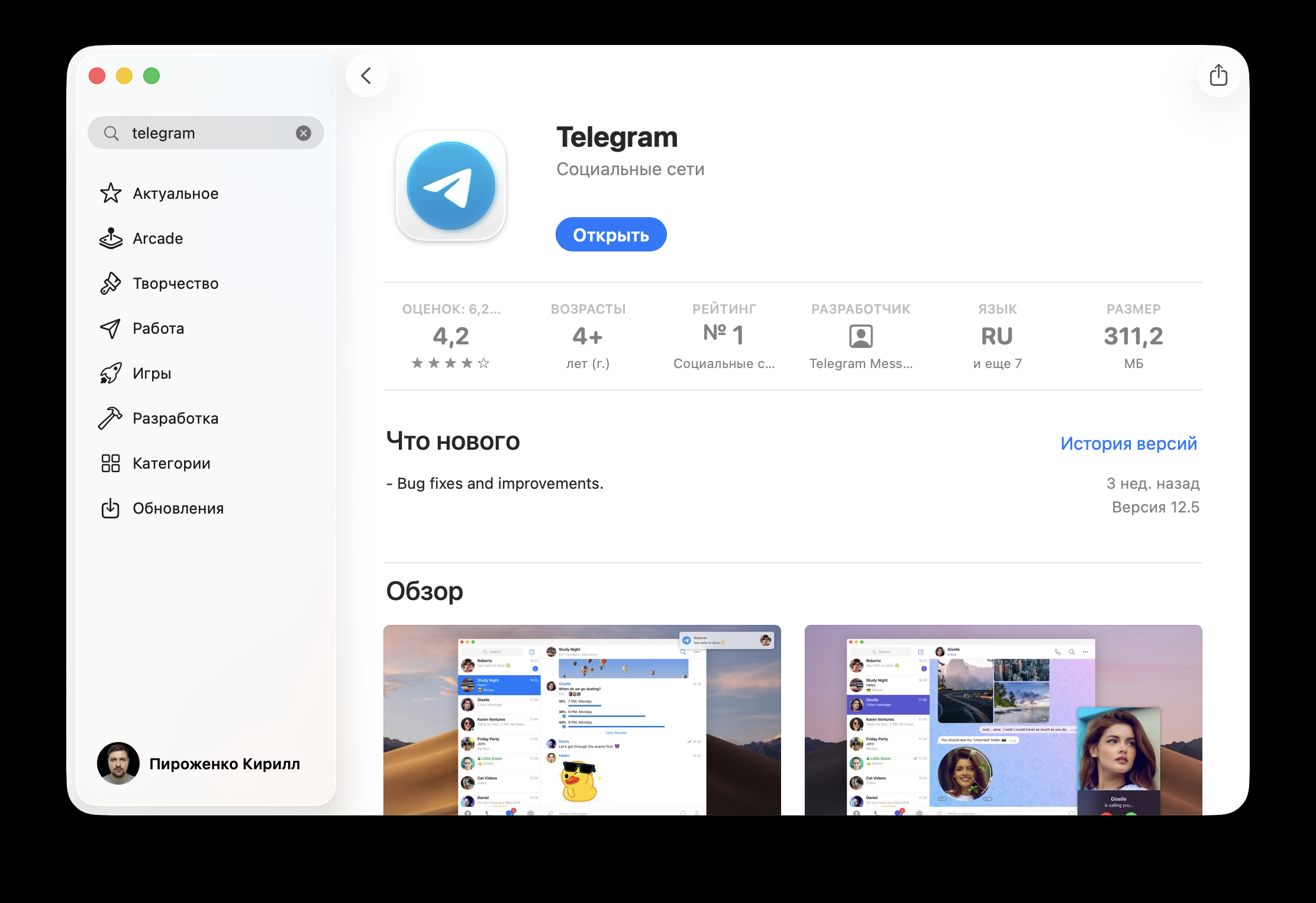Check updates via the Обновления icon
The width and height of the screenshot is (1316, 903).
[x=111, y=508]
